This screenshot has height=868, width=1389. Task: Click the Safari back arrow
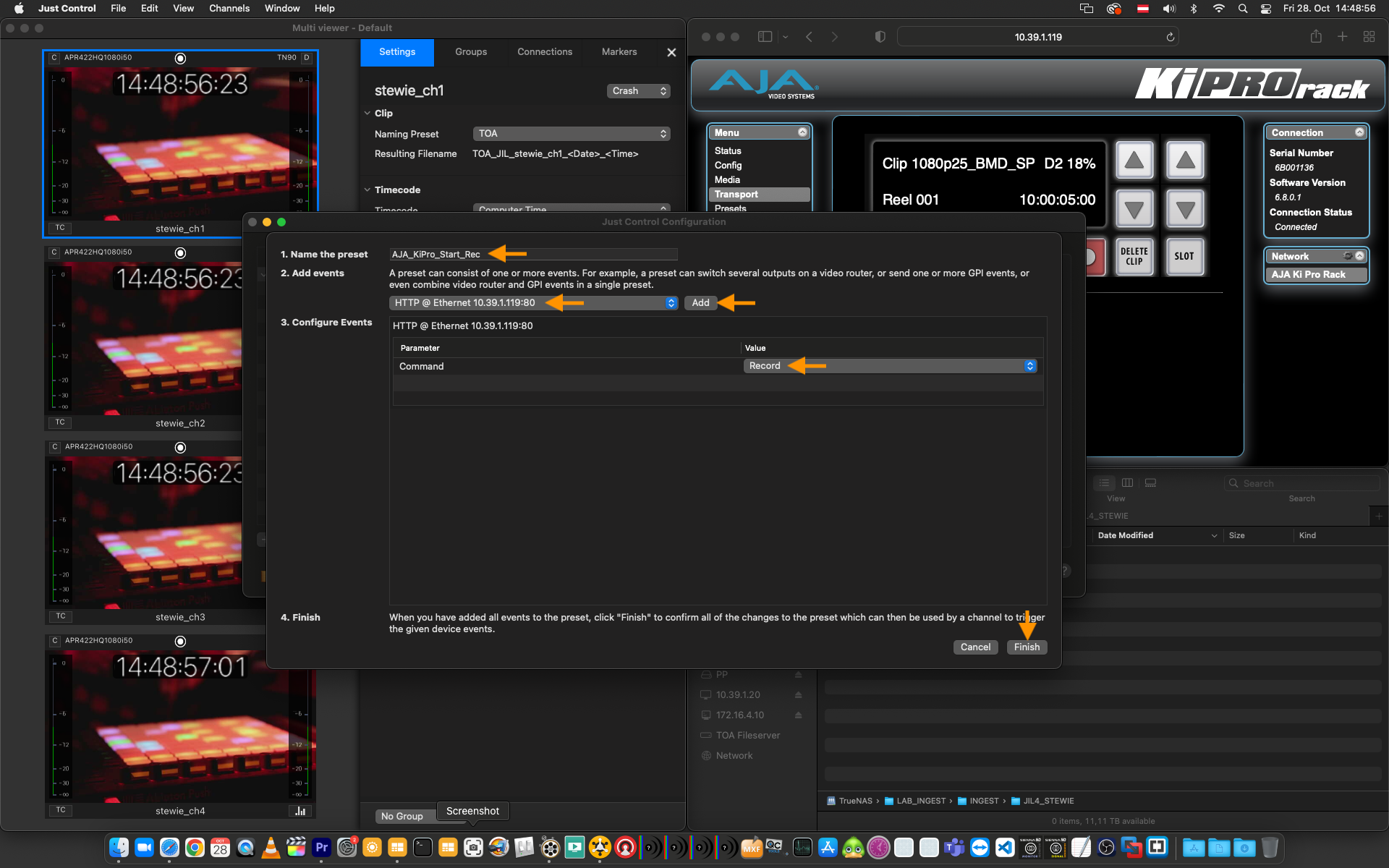point(809,37)
